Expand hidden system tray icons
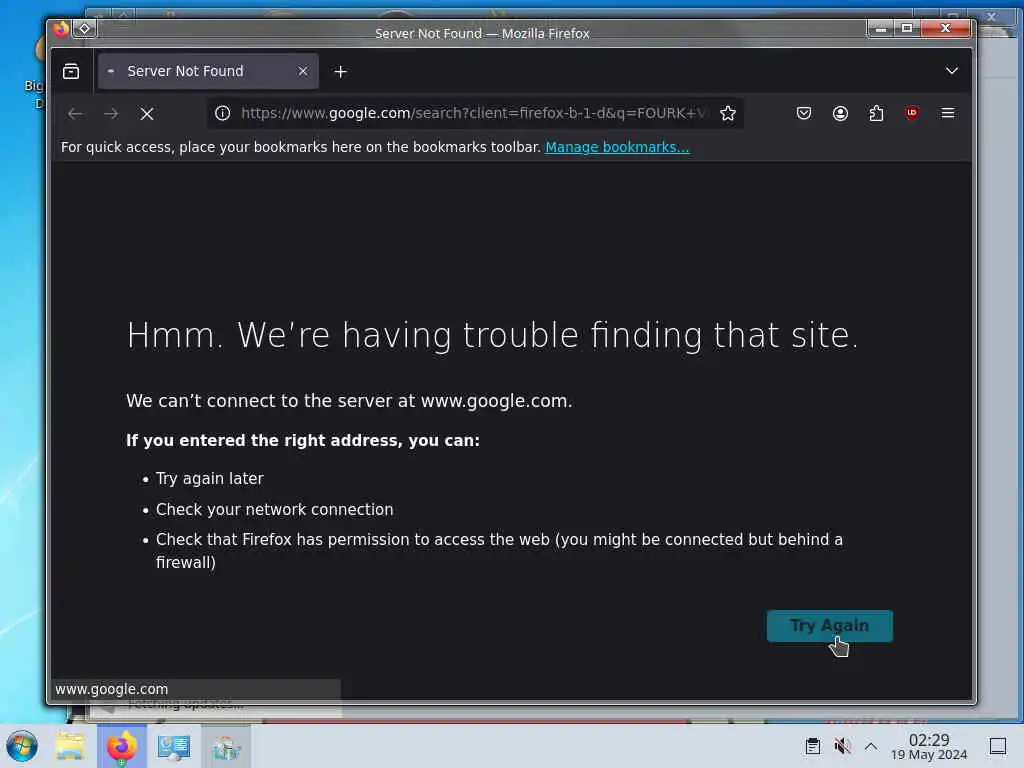 tap(871, 746)
